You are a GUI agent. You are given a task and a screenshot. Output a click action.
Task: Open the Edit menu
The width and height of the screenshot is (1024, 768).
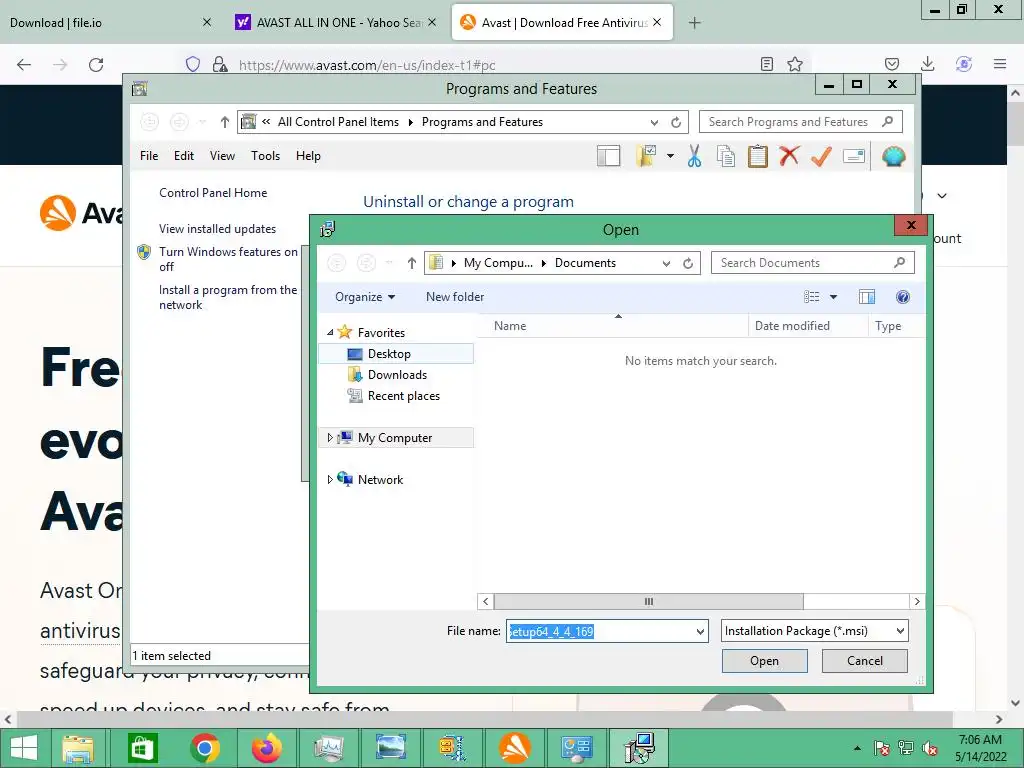pos(184,156)
